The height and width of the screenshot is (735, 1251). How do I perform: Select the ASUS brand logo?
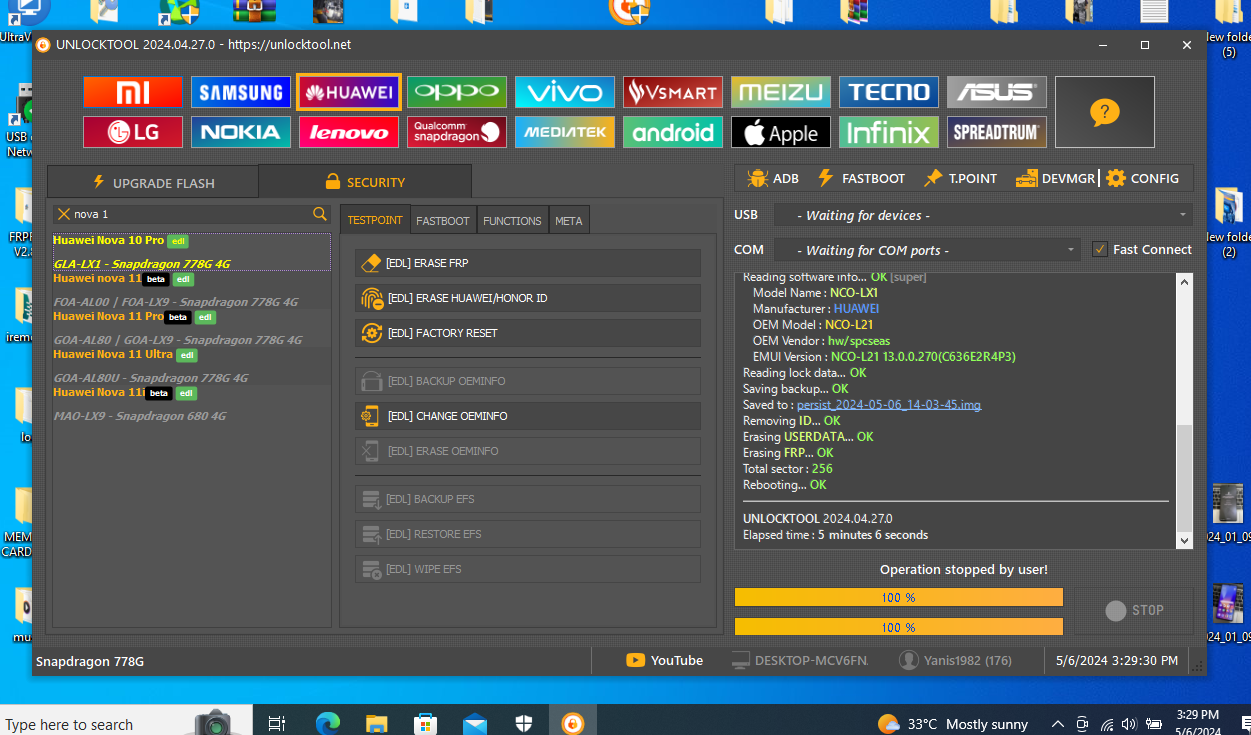pyautogui.click(x=997, y=92)
